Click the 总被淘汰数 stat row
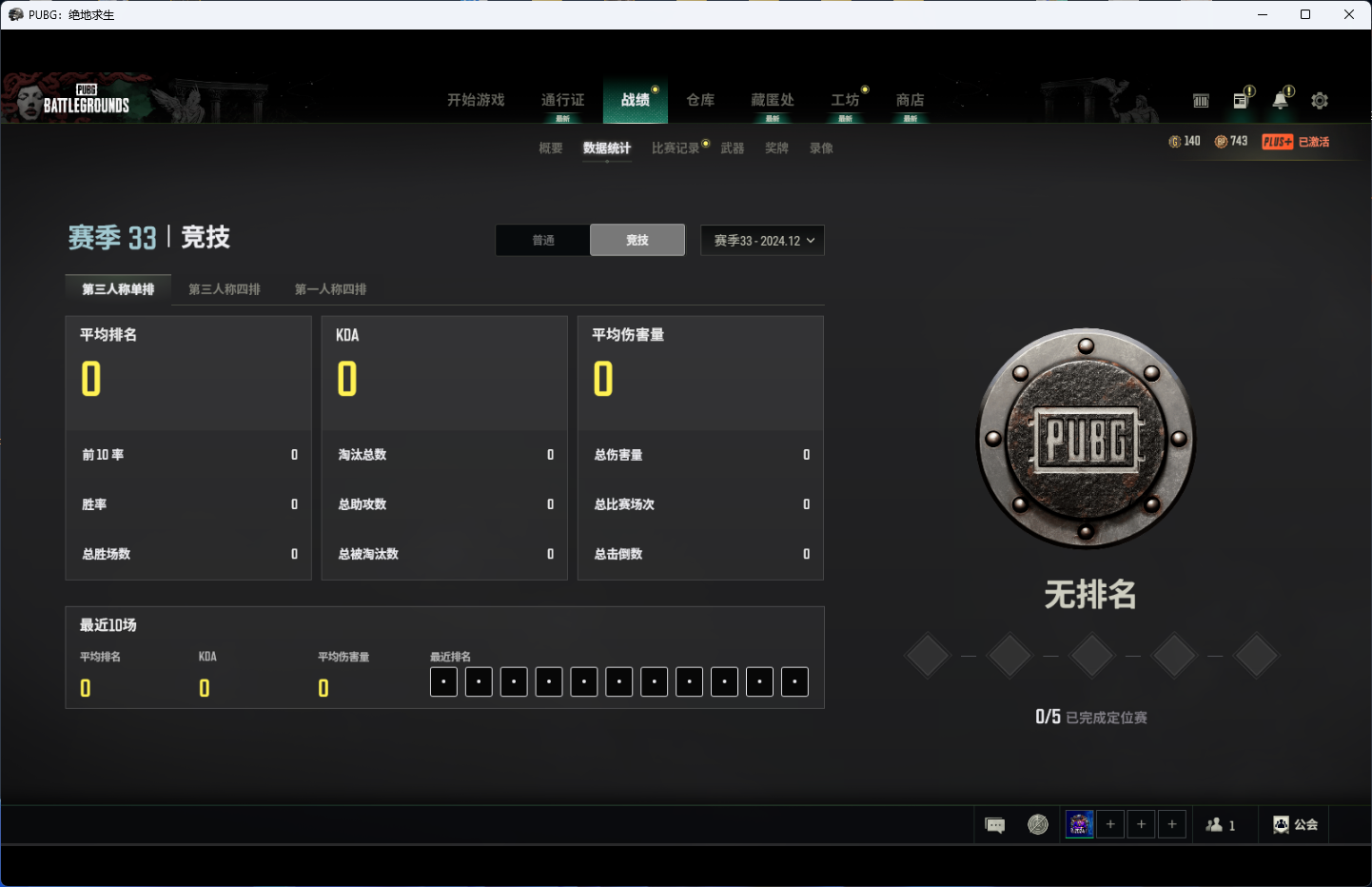 point(444,554)
